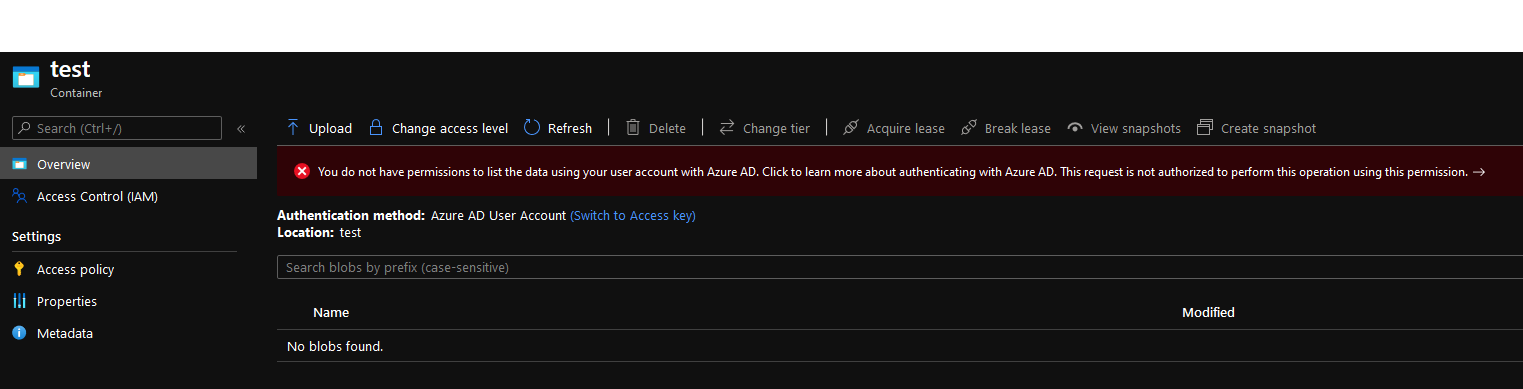Viewport: 1523px width, 389px height.
Task: Click the Acquire lease label
Action: (x=906, y=128)
